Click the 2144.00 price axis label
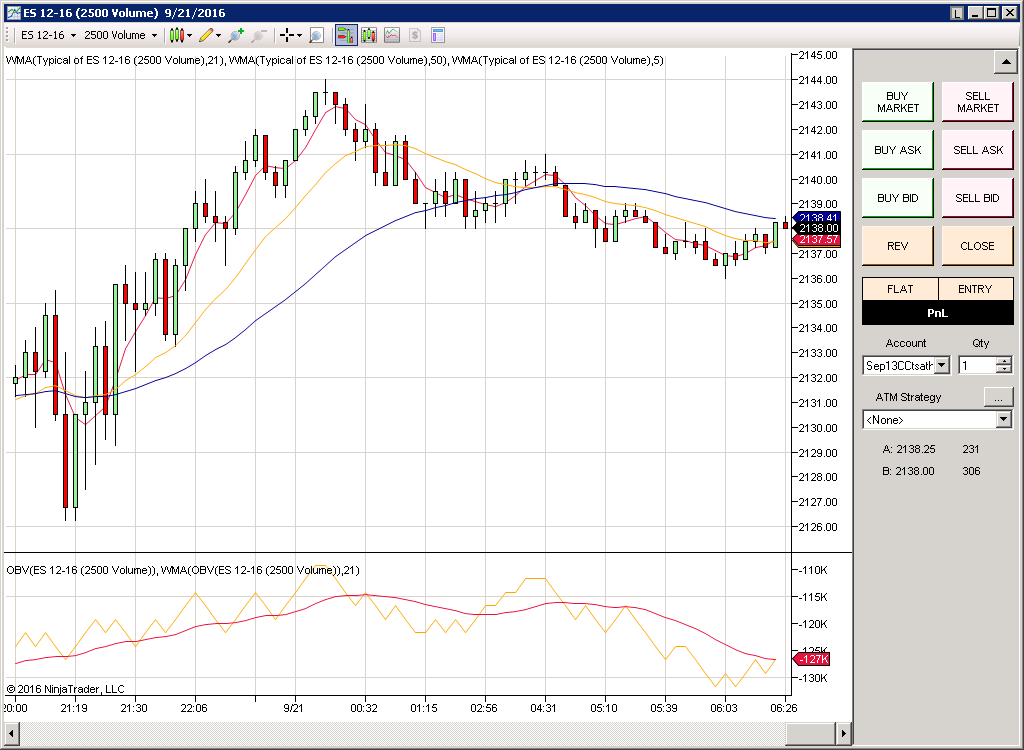The width and height of the screenshot is (1024, 750). click(x=818, y=80)
